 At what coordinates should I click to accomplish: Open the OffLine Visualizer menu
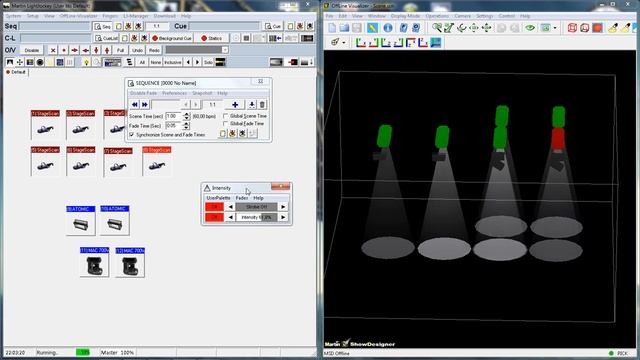click(x=78, y=16)
